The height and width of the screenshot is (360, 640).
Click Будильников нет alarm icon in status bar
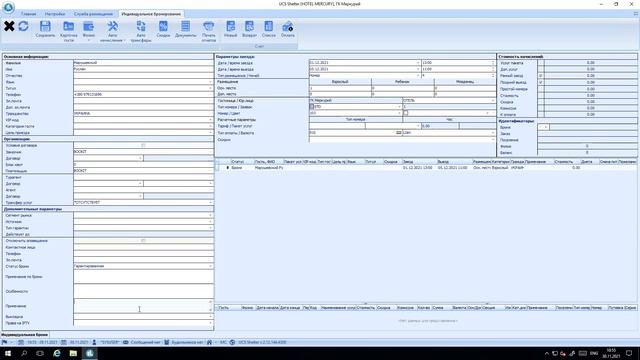[167, 342]
